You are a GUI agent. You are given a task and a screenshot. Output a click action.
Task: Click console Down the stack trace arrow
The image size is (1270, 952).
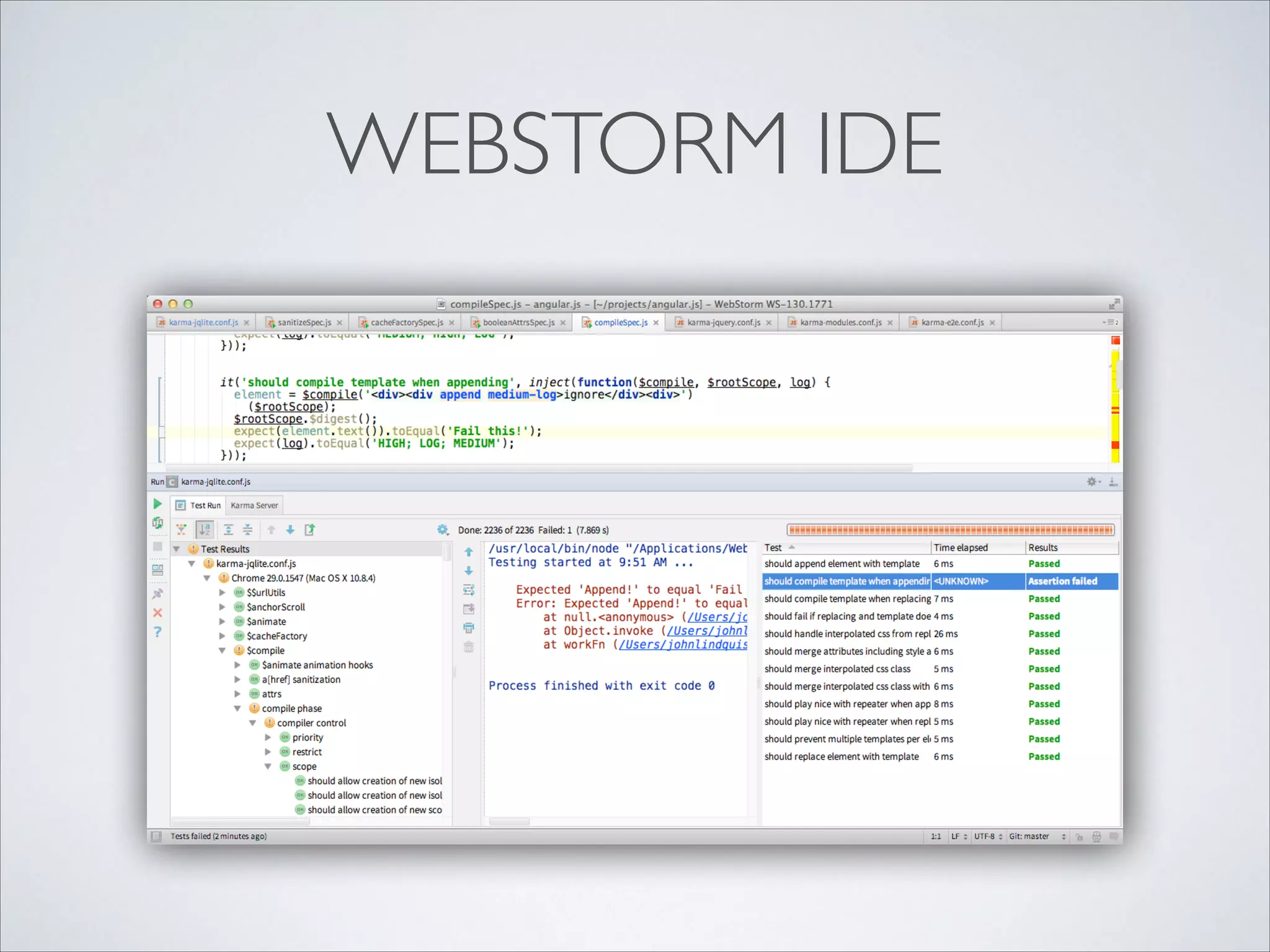(469, 570)
